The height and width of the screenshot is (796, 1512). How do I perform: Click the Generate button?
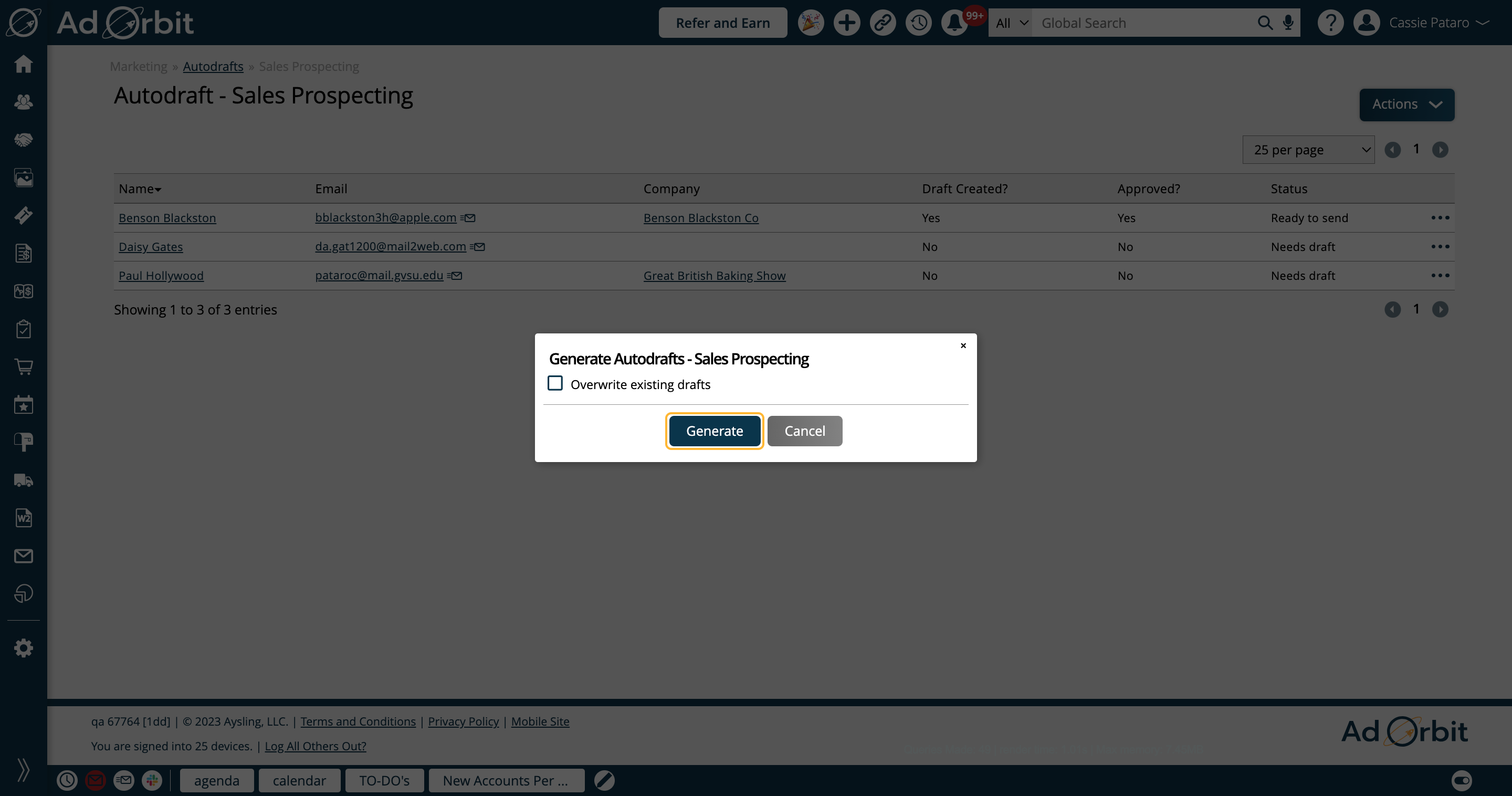point(715,431)
